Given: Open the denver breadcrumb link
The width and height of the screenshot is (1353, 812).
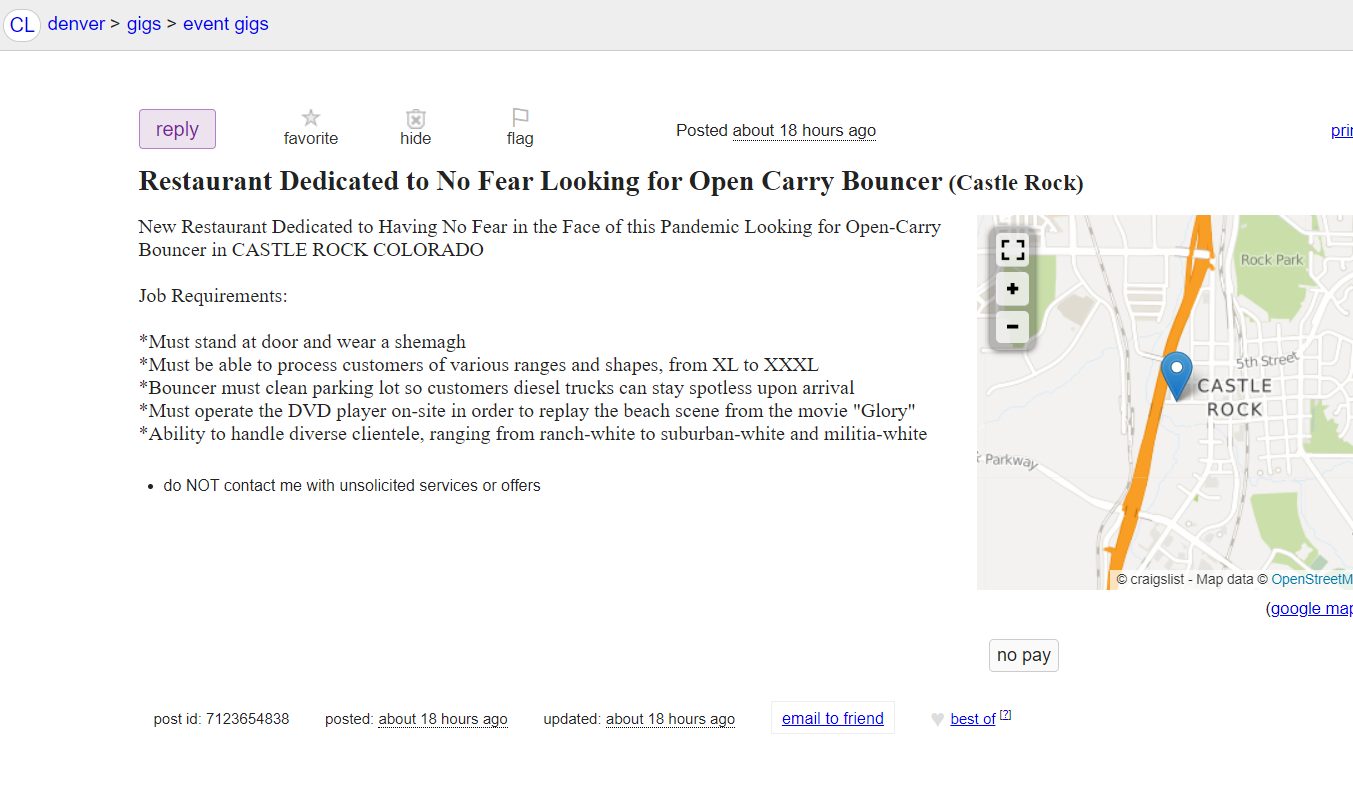Looking at the screenshot, I should coord(76,24).
